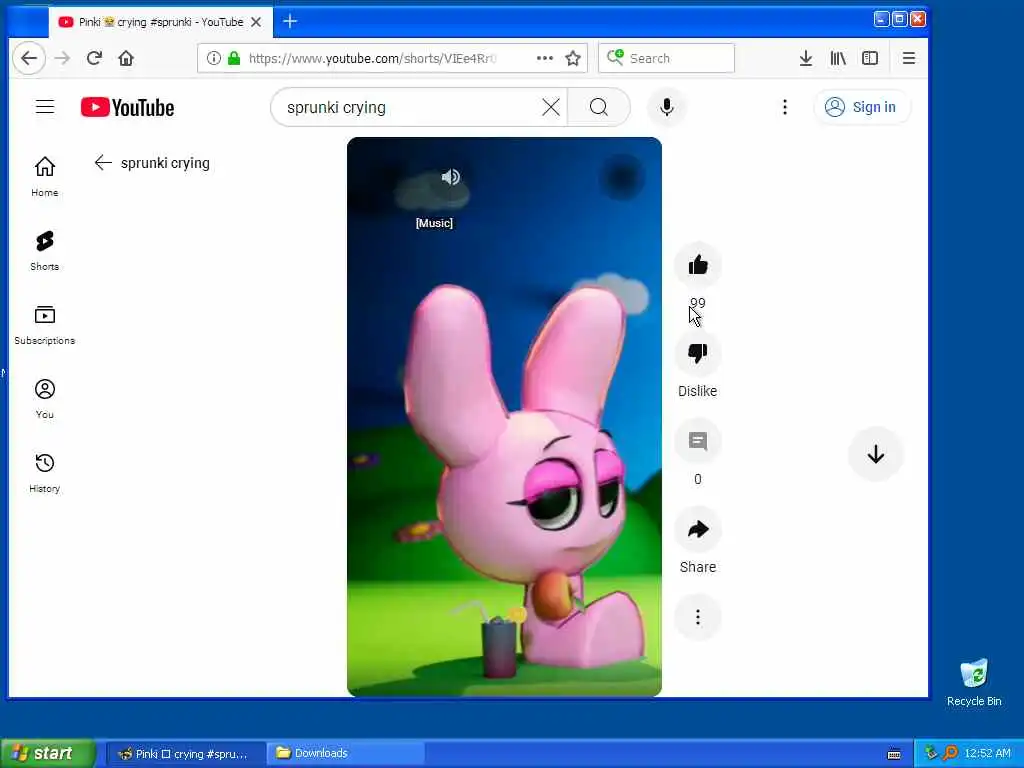This screenshot has width=1024, height=768.
Task: Open History in the YouTube sidebar
Action: point(44,473)
